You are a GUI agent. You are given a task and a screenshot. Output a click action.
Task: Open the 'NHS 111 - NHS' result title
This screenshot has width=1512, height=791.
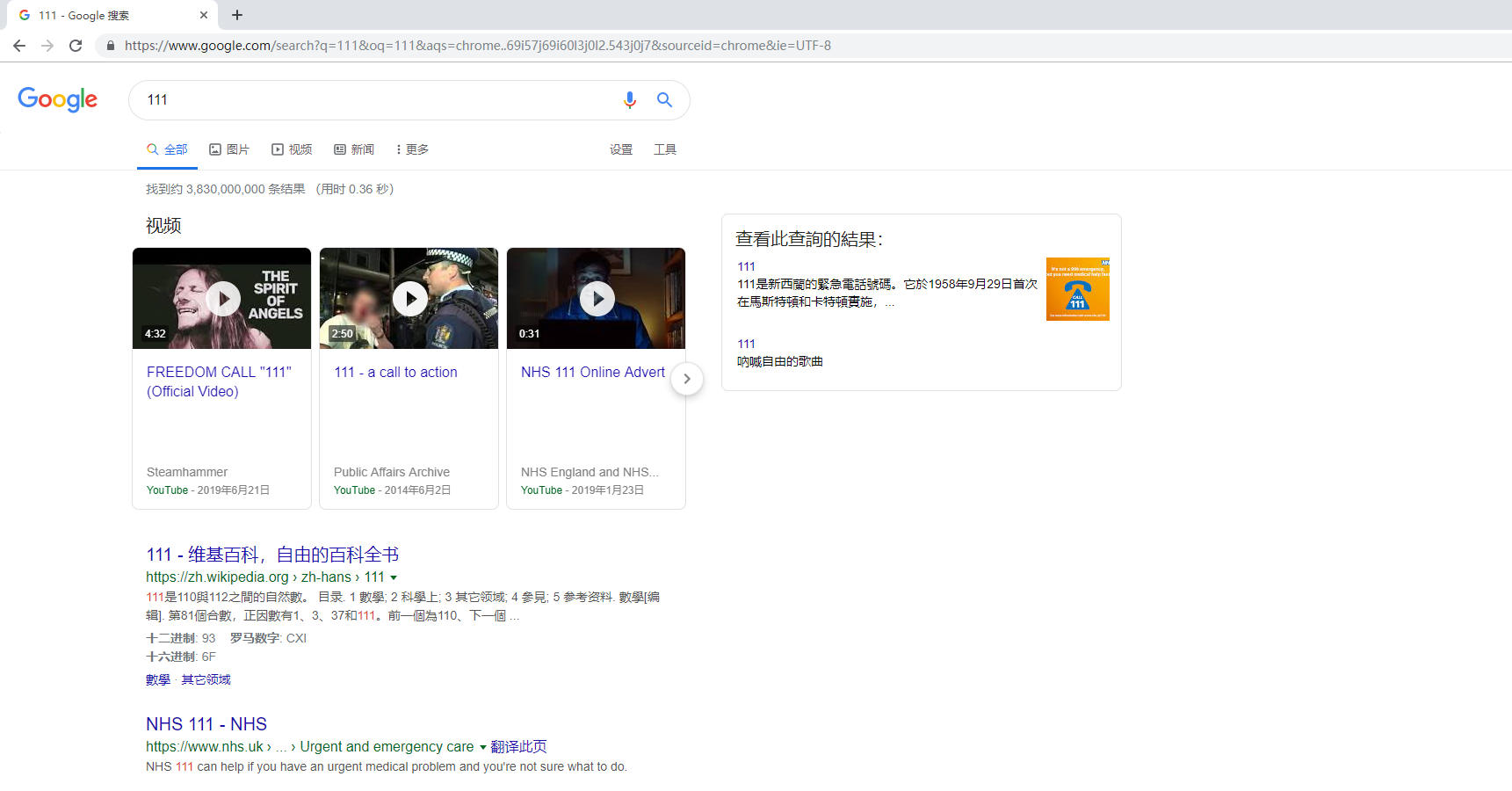[x=206, y=724]
